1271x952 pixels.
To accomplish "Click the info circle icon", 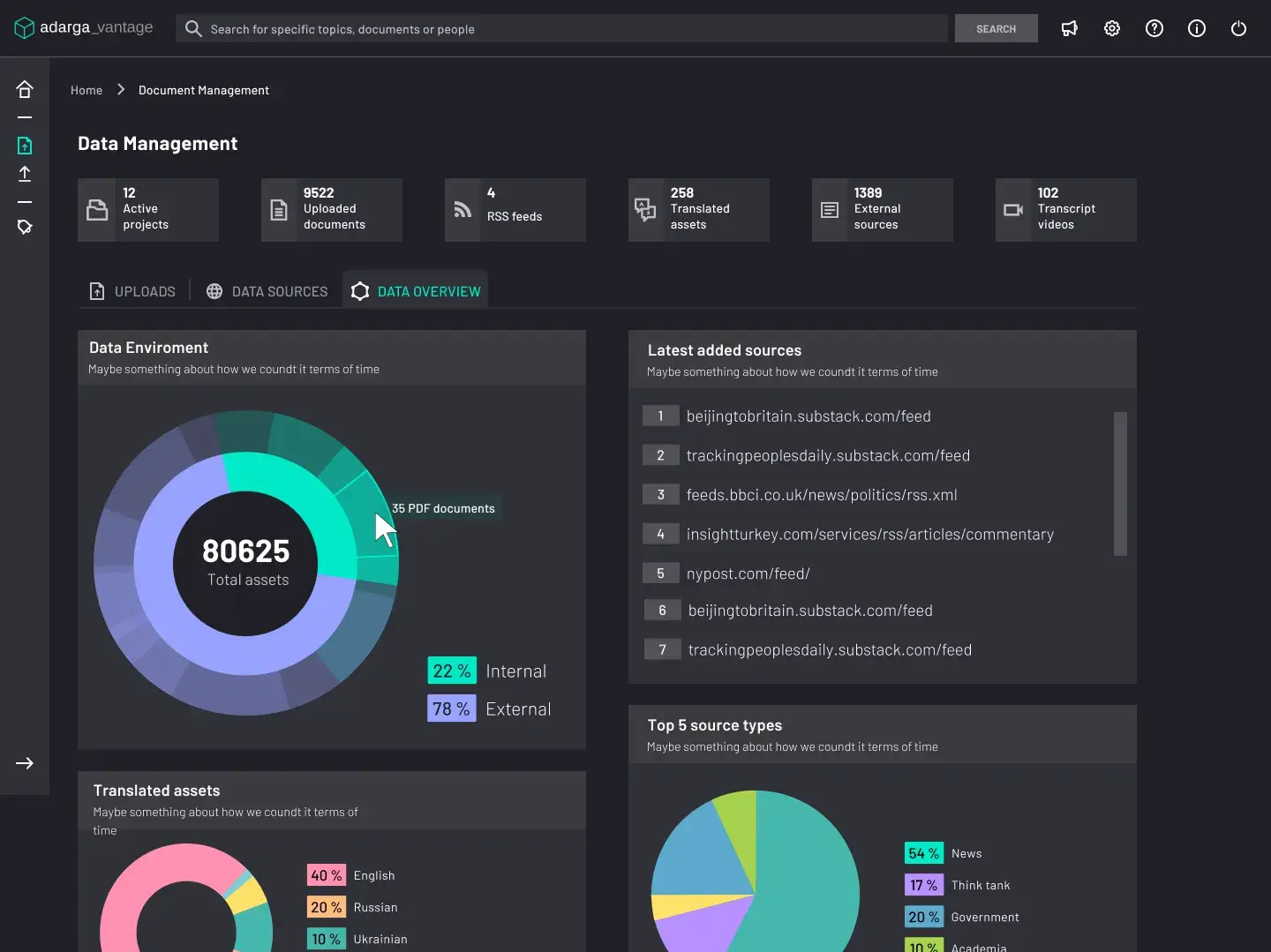I will click(x=1196, y=29).
